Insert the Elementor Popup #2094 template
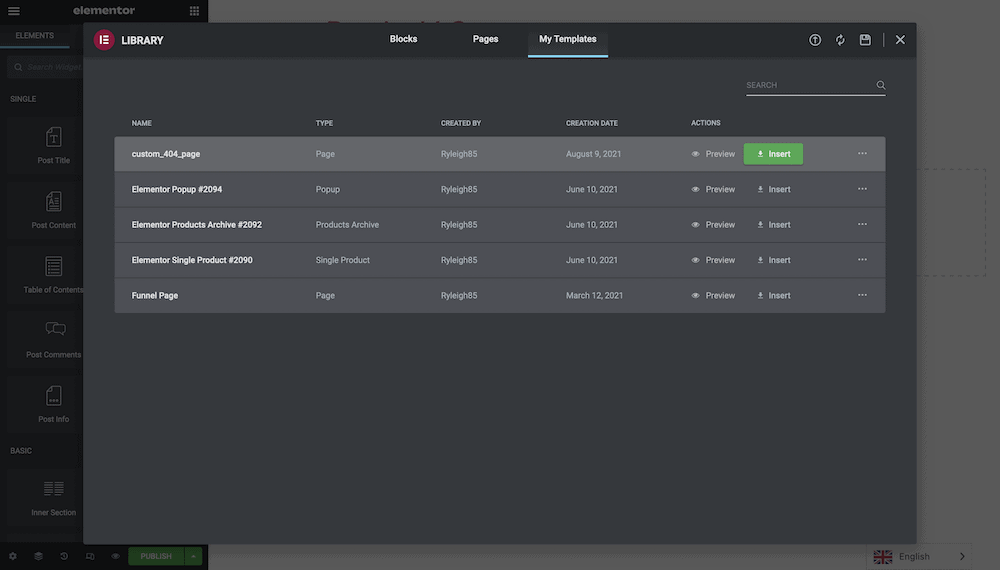The width and height of the screenshot is (1000, 570). pos(774,189)
